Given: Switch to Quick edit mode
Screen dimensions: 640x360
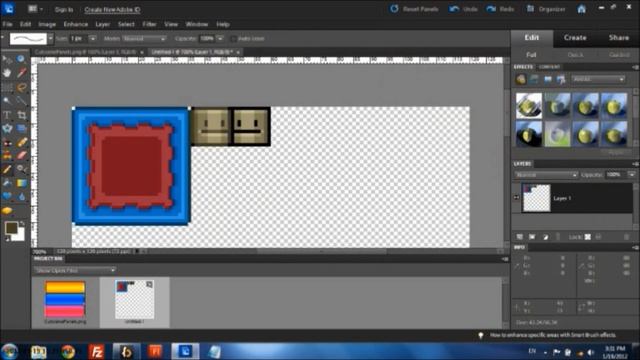Looking at the screenshot, I should point(575,55).
